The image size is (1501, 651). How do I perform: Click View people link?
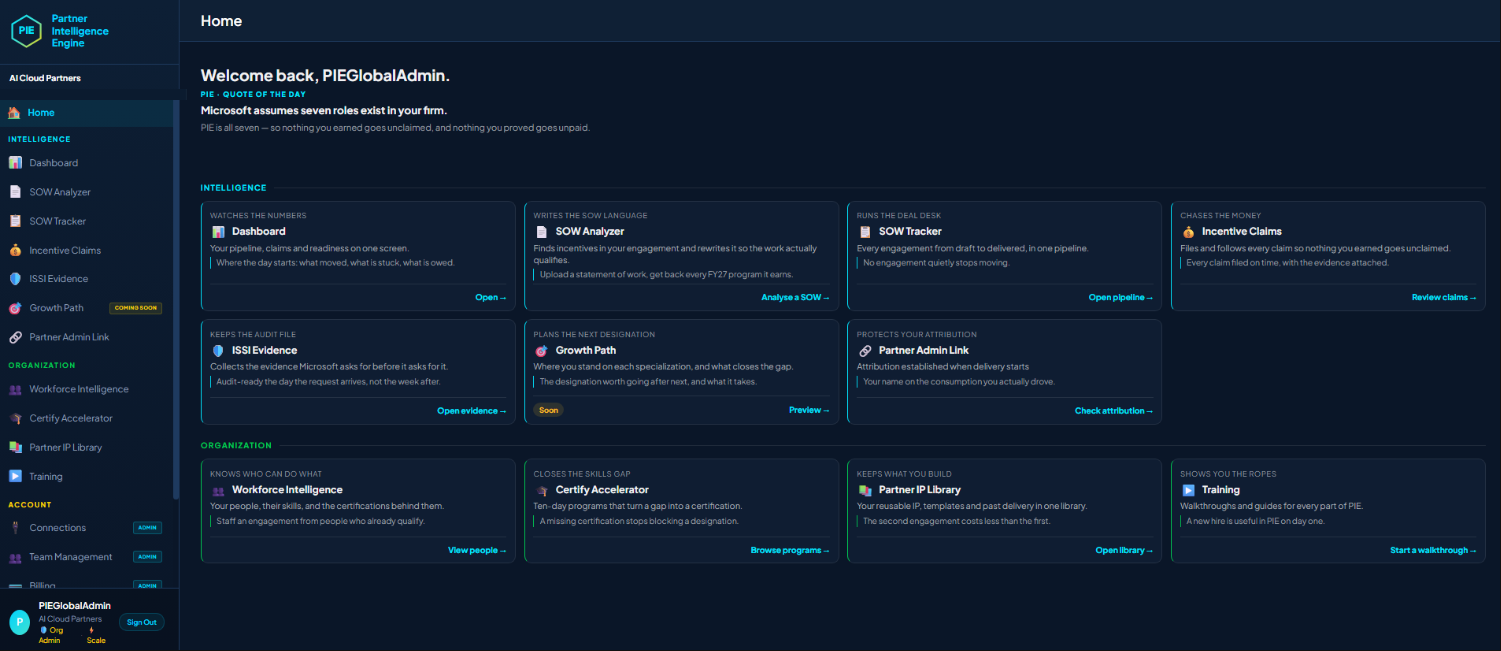click(x=477, y=550)
